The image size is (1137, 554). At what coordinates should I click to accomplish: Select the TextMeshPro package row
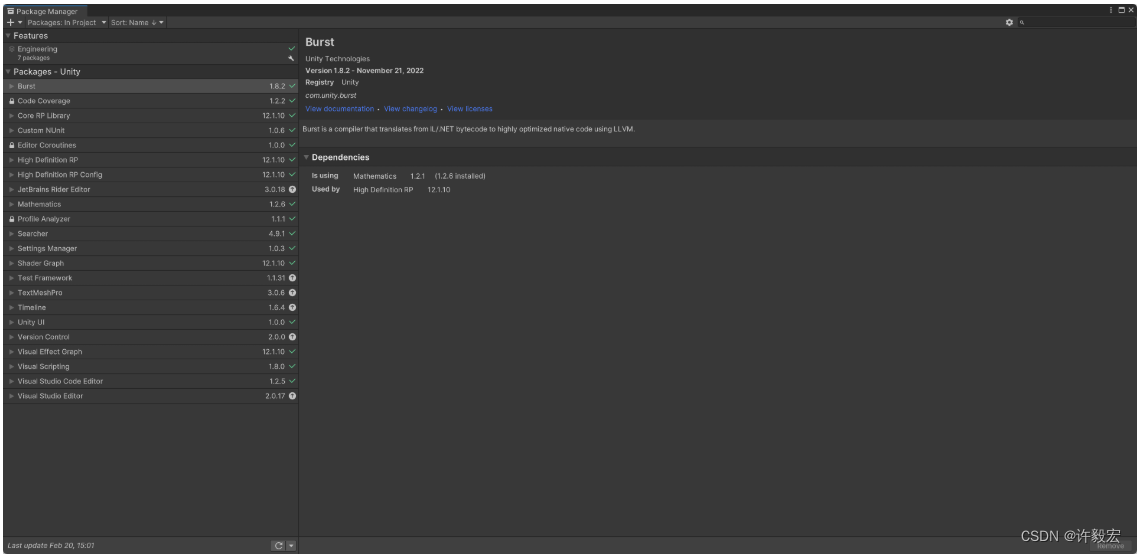click(x=151, y=293)
